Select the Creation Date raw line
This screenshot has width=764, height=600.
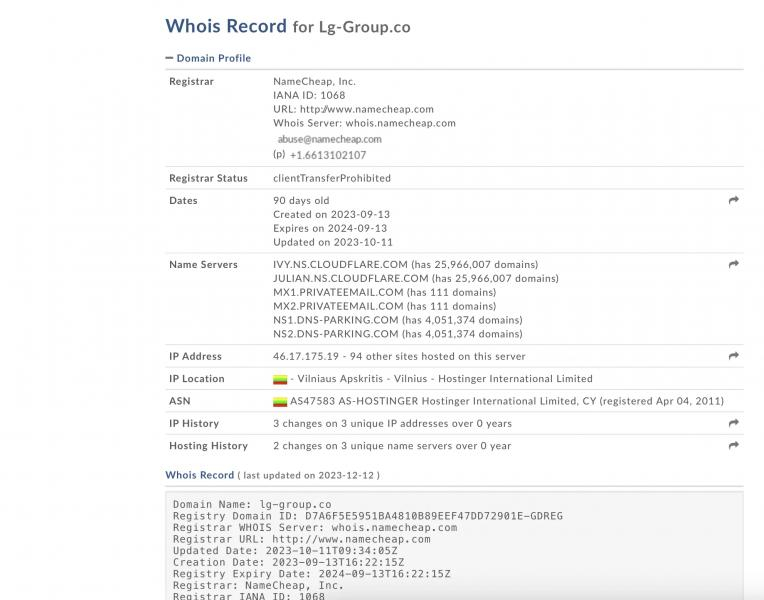[x=288, y=562]
